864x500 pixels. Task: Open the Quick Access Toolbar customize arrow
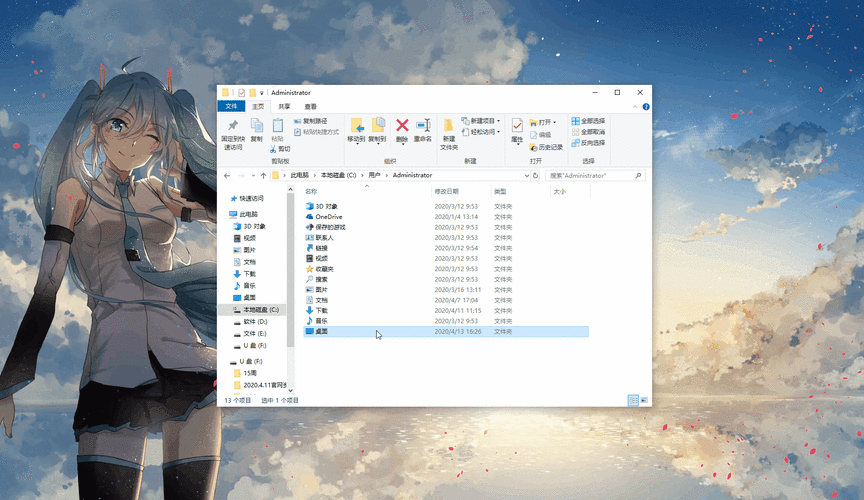[262, 93]
